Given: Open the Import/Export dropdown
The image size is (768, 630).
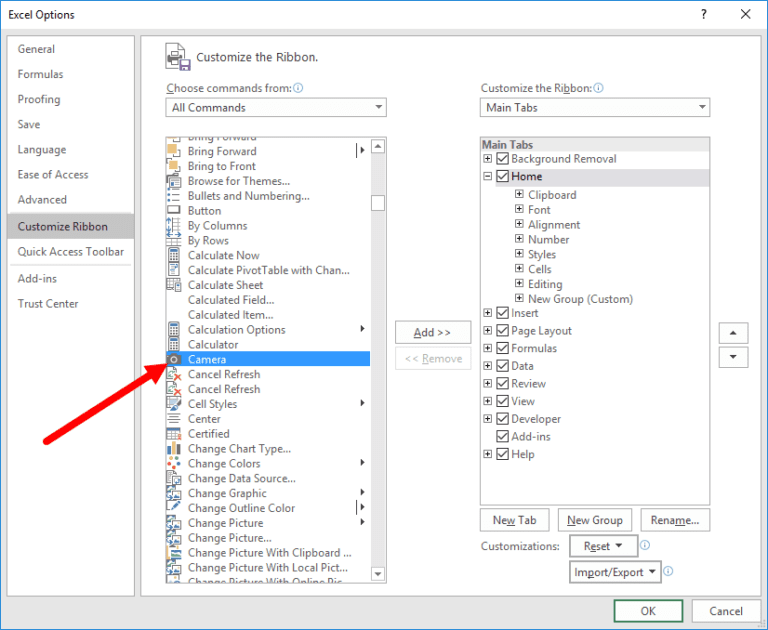Looking at the screenshot, I should pos(616,572).
